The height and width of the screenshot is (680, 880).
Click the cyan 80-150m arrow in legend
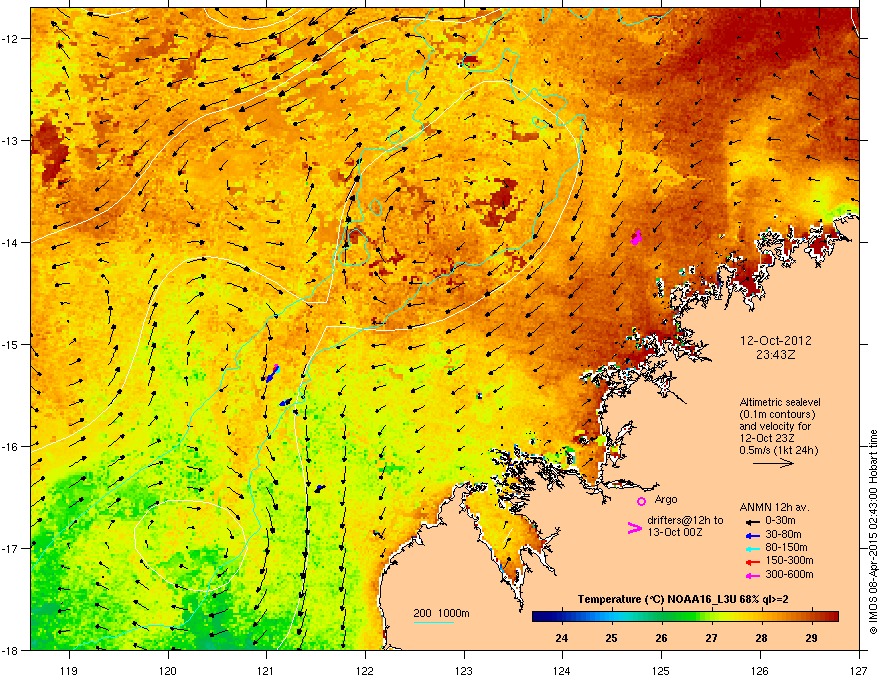pos(752,548)
